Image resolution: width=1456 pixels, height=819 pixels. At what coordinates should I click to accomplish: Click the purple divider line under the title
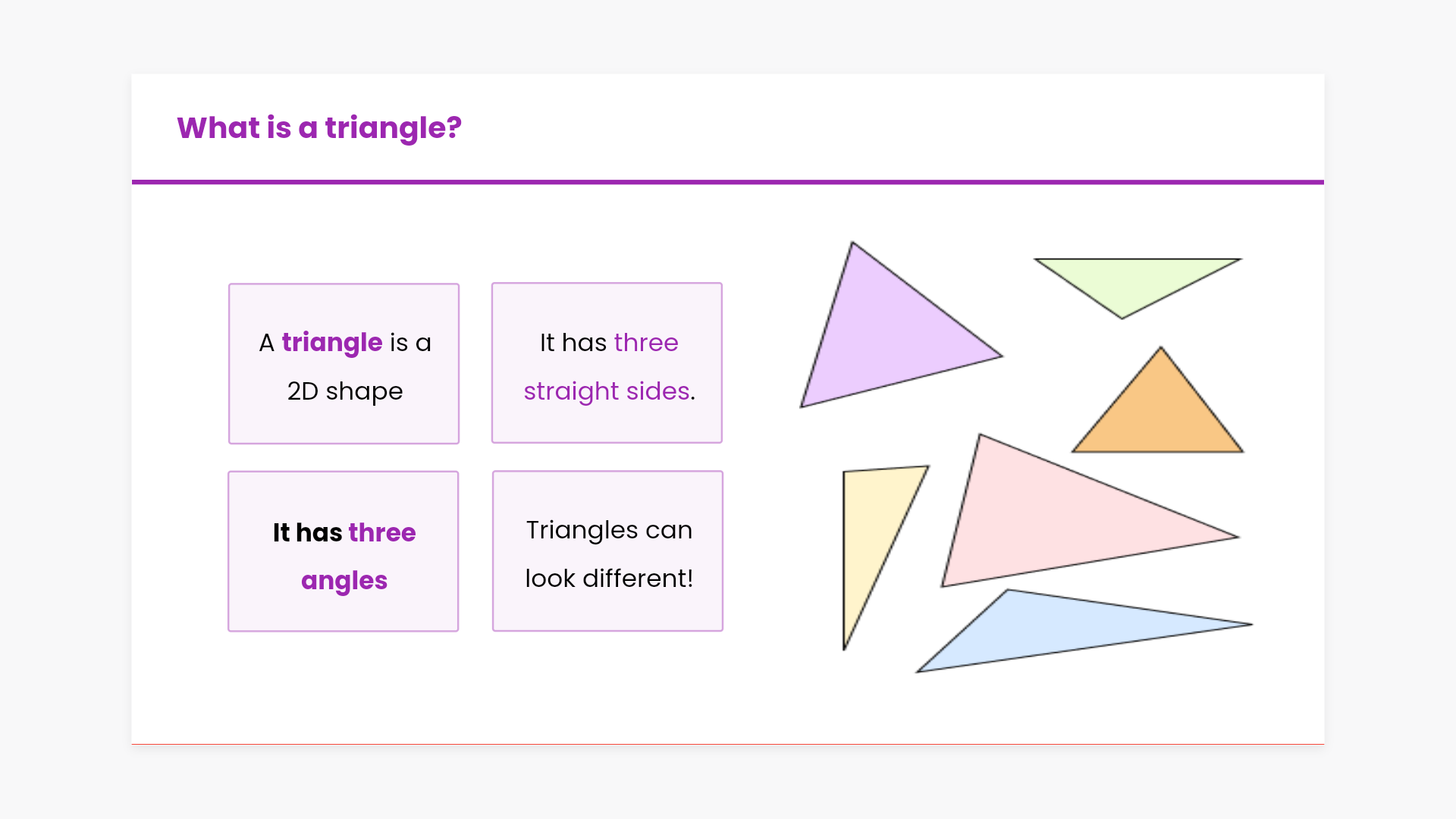pos(728,182)
